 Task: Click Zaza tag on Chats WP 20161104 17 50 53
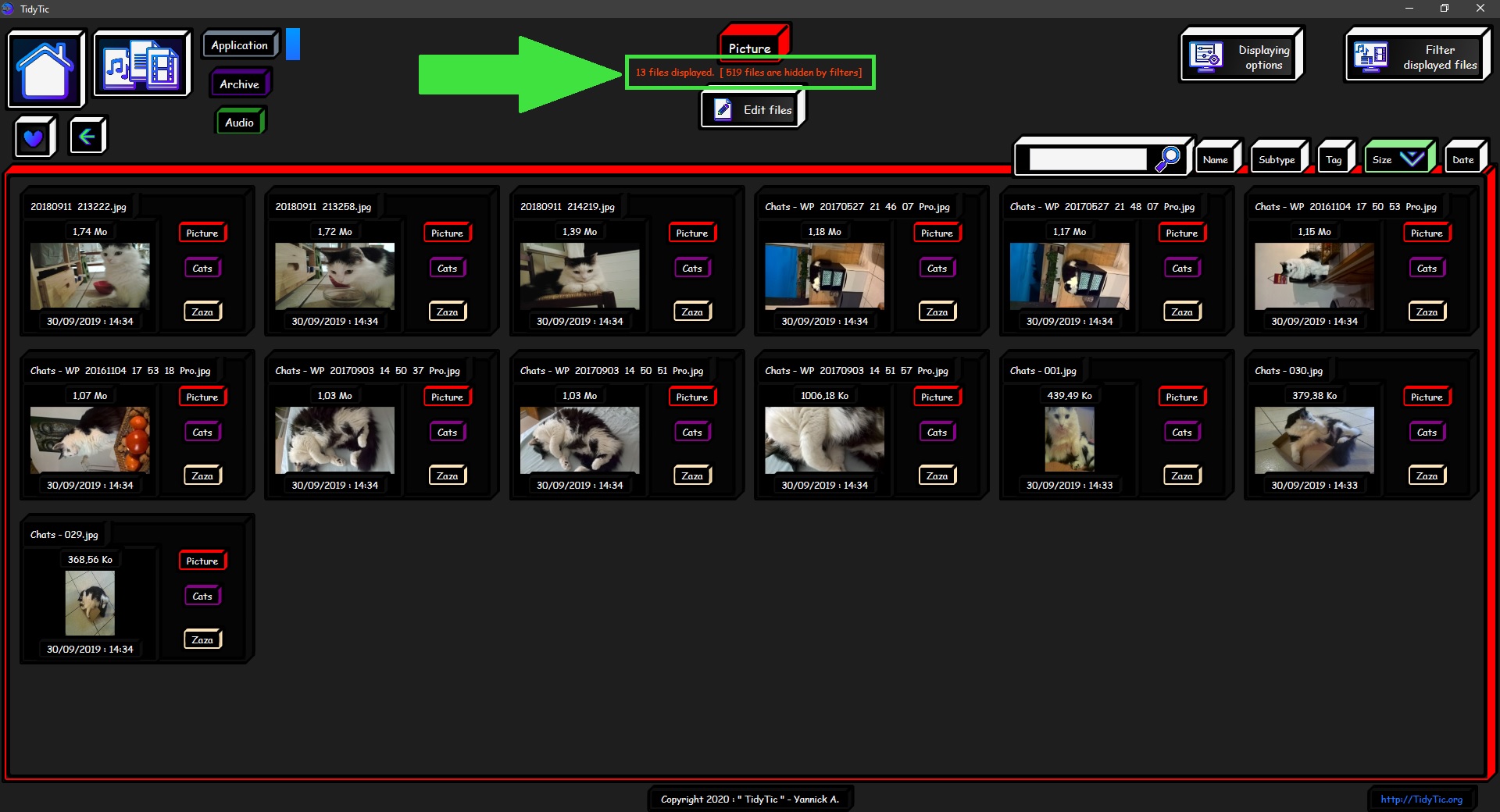(1427, 312)
